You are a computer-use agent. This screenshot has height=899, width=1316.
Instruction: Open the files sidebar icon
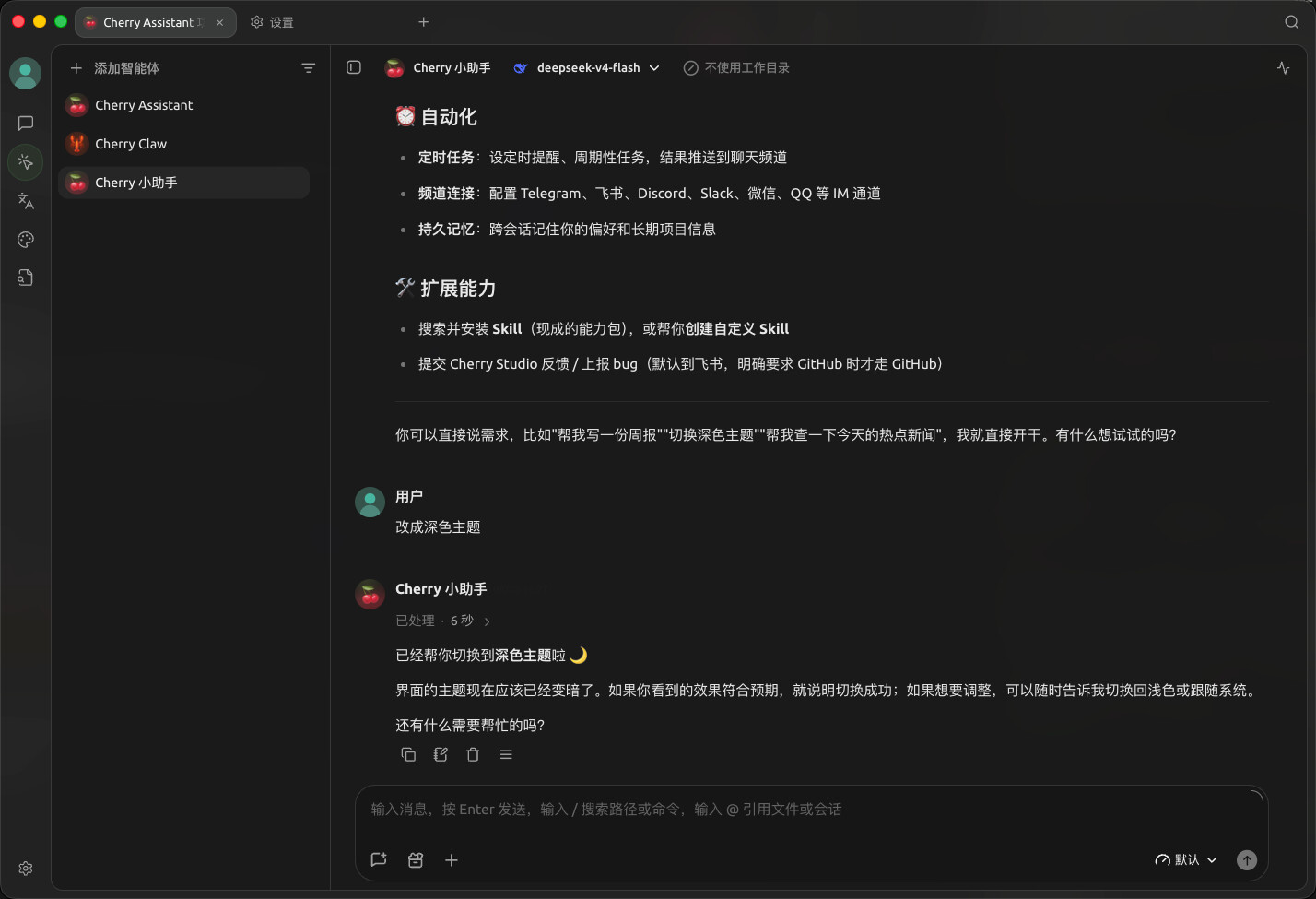pyautogui.click(x=26, y=278)
